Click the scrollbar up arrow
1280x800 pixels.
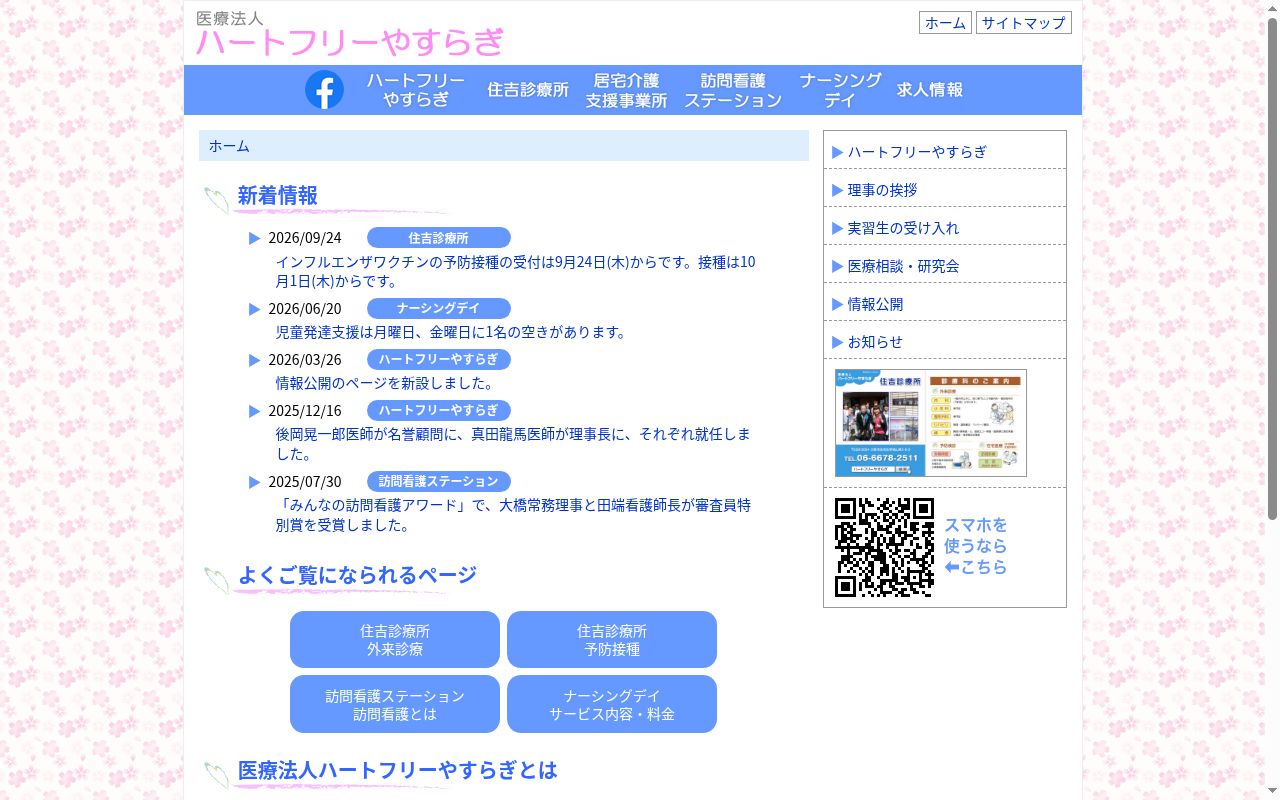point(1273,8)
